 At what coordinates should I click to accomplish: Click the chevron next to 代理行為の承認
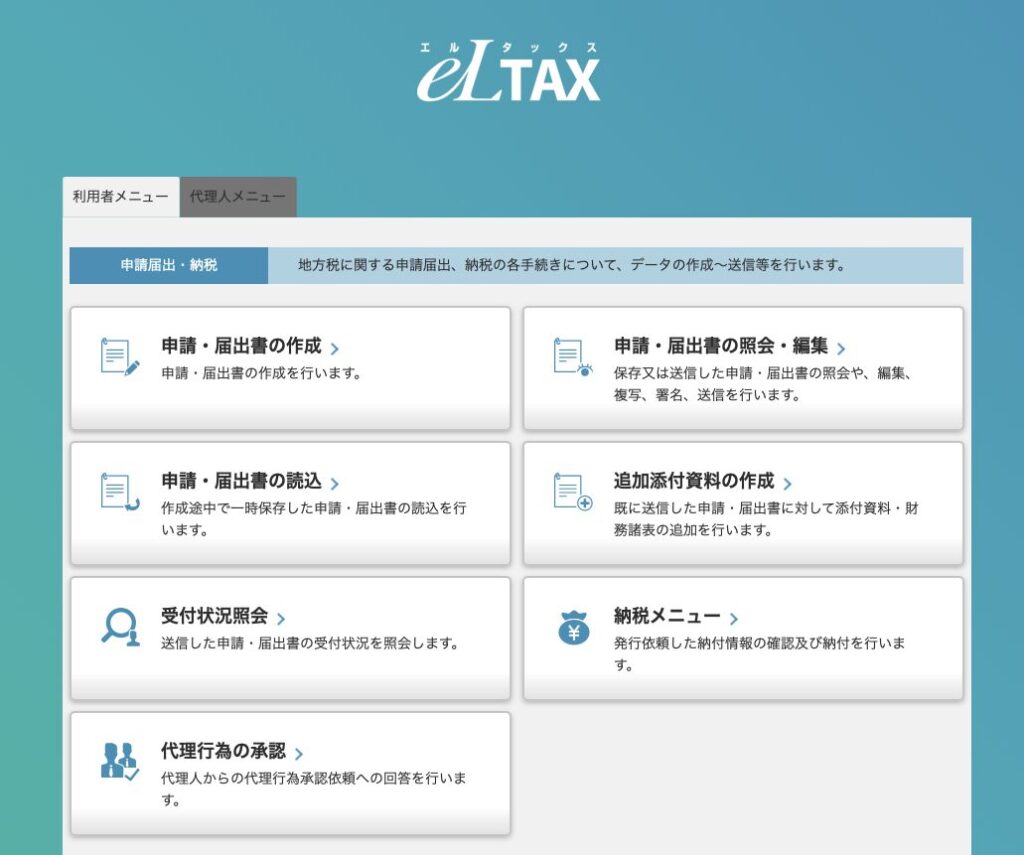(x=299, y=754)
